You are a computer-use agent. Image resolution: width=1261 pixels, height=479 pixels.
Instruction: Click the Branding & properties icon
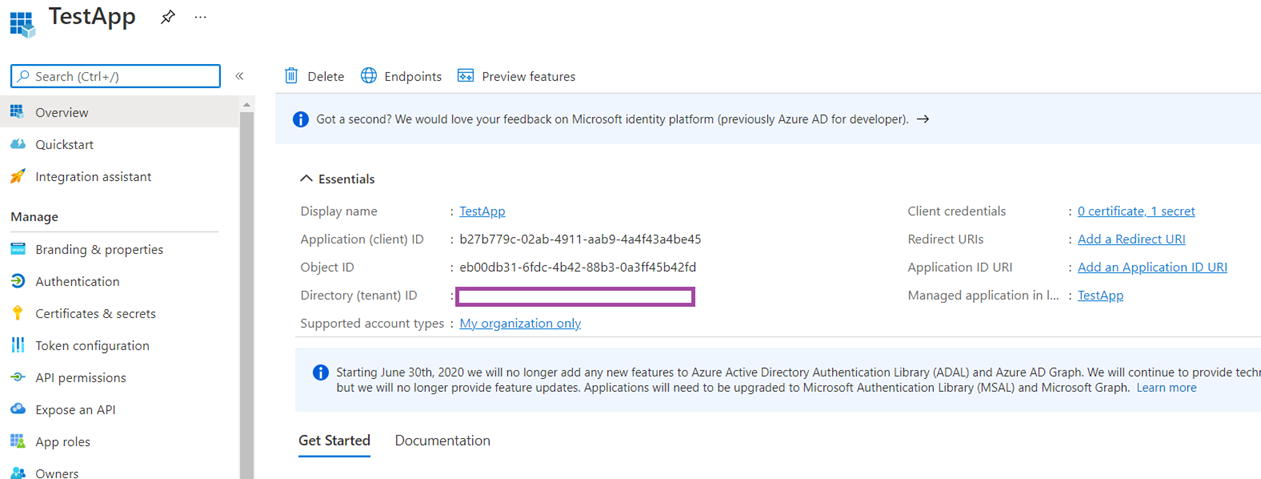pos(18,249)
